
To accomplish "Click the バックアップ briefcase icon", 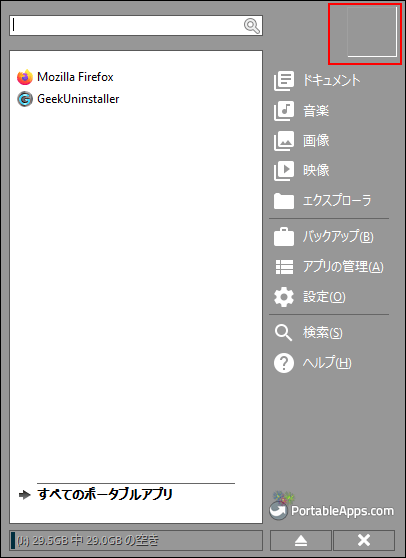I will [284, 237].
